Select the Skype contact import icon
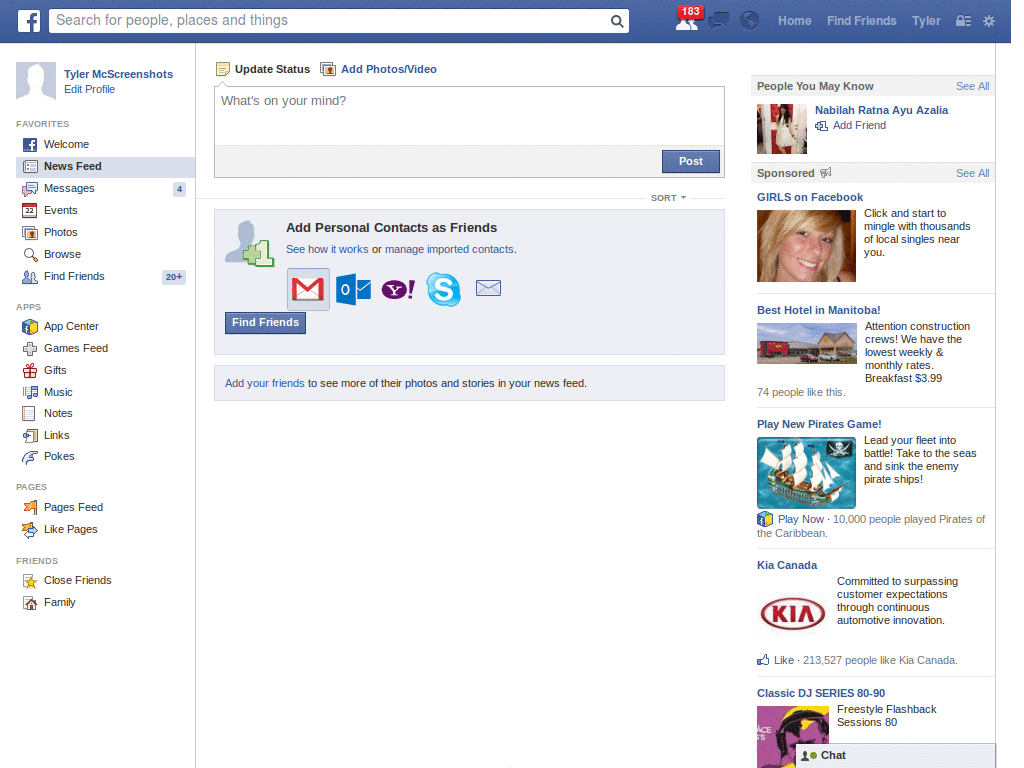This screenshot has height=768, width=1024. pyautogui.click(x=443, y=289)
